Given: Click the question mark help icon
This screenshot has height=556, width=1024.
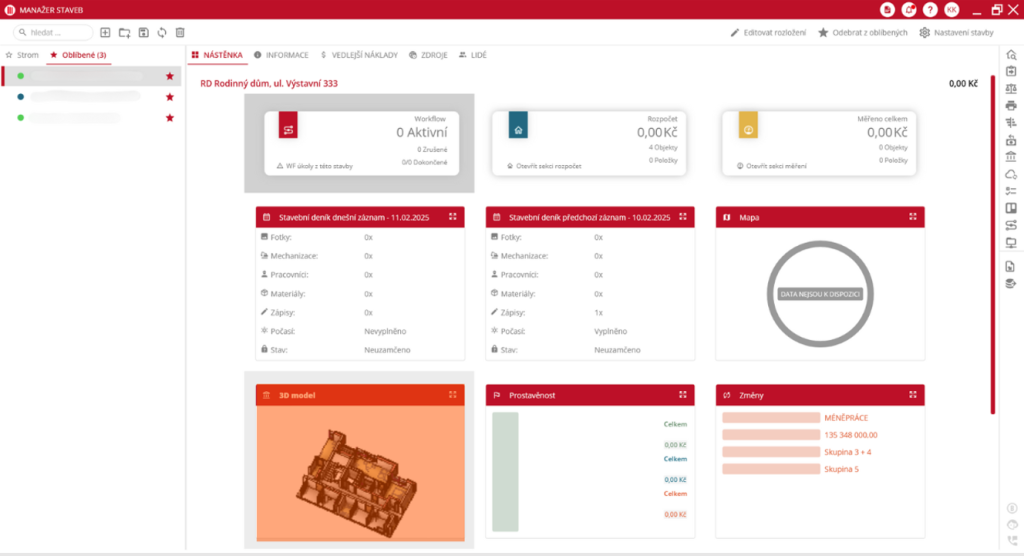Looking at the screenshot, I should 930,9.
